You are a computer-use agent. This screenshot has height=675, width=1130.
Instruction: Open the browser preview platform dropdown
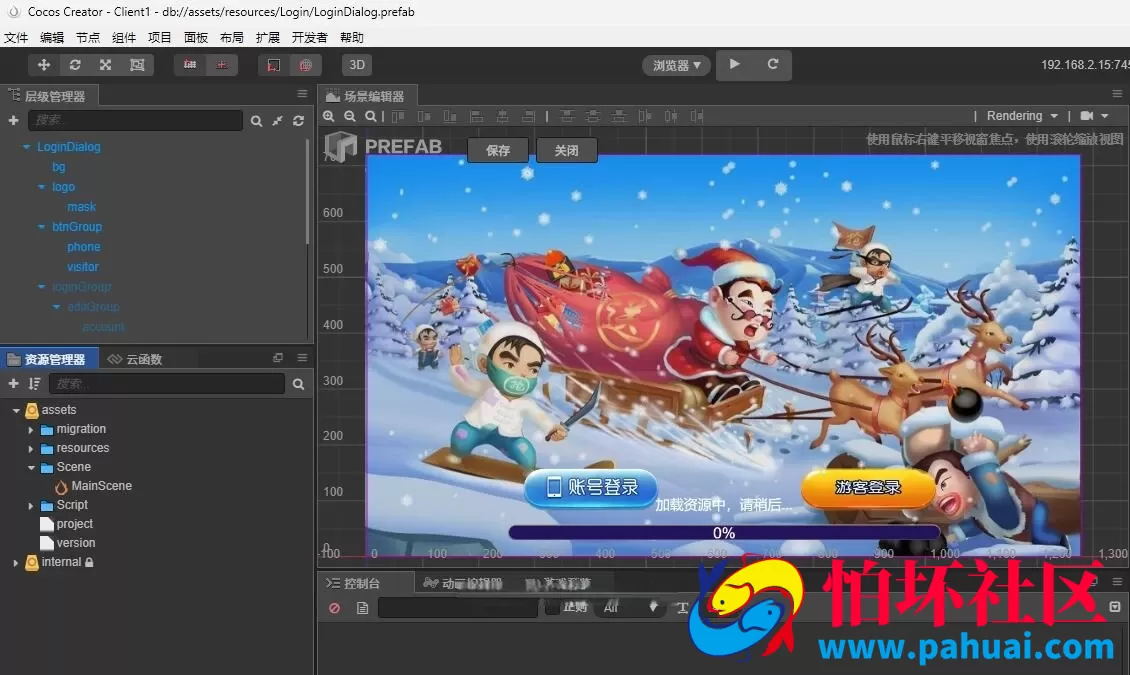point(677,66)
